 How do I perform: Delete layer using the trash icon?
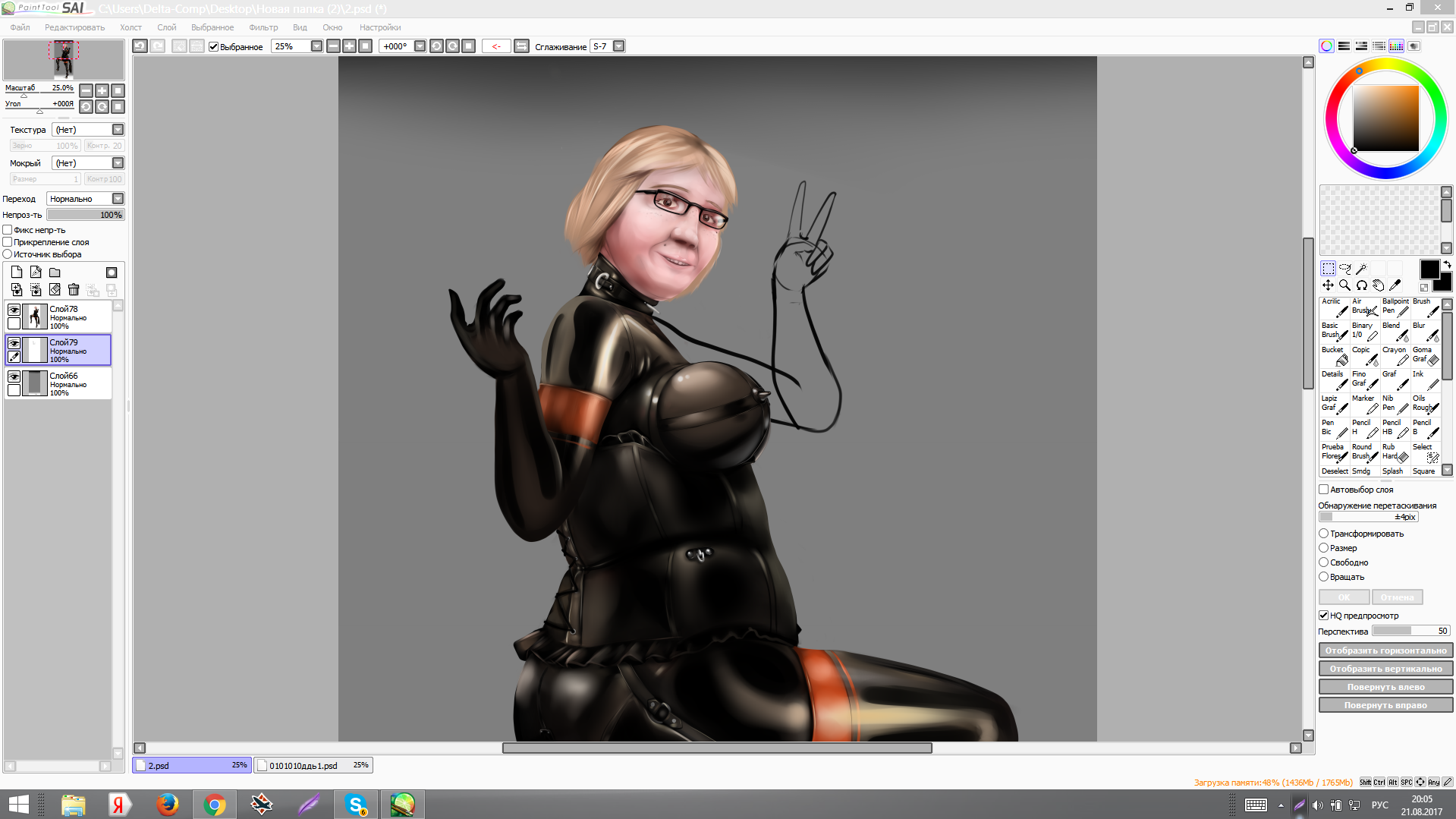coord(74,290)
